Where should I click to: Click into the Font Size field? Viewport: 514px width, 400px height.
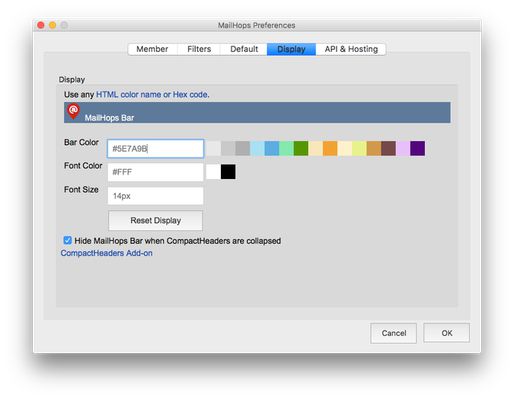pos(155,196)
